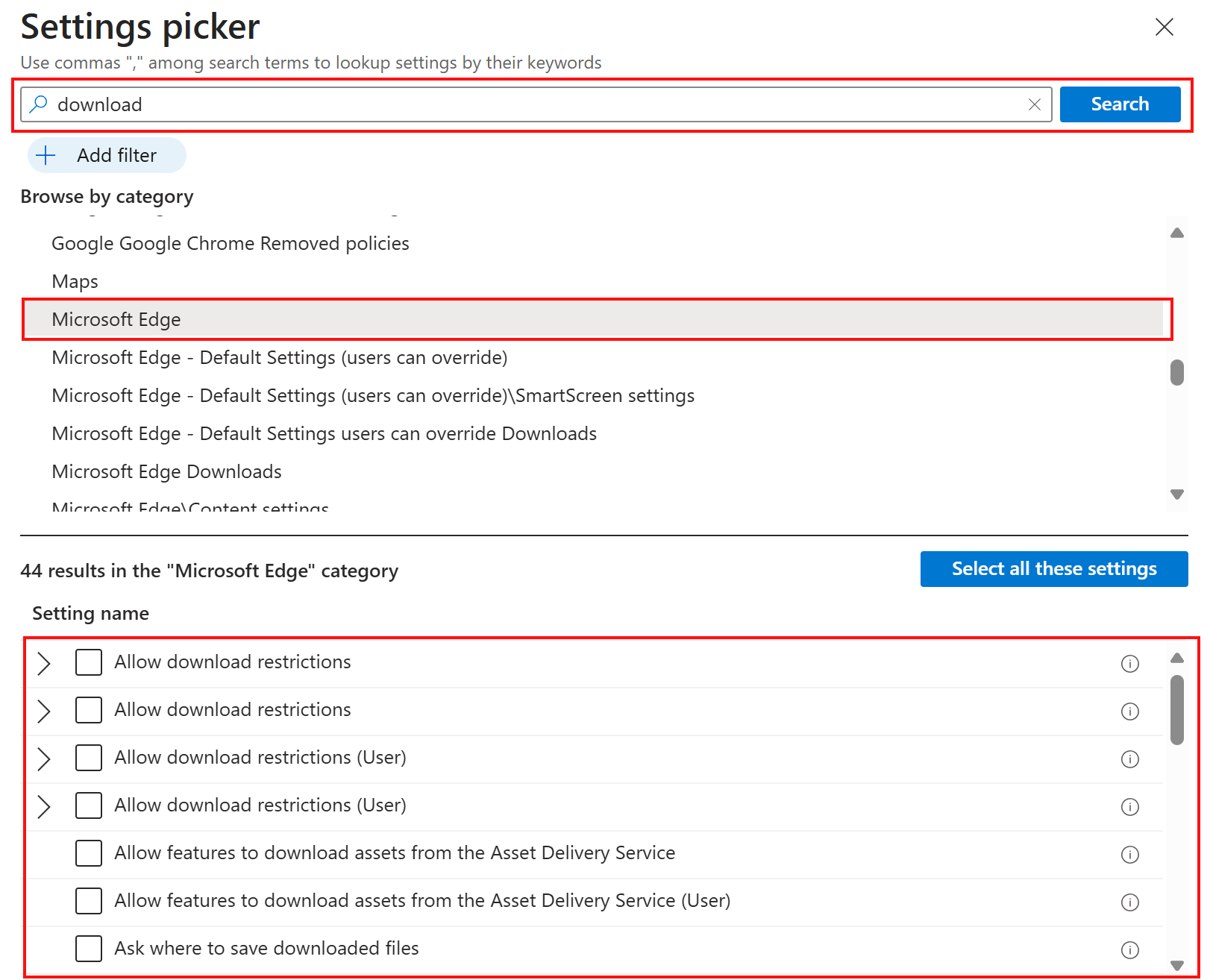1210x980 pixels.
Task: Click Allow features to download assets label
Action: tap(395, 852)
